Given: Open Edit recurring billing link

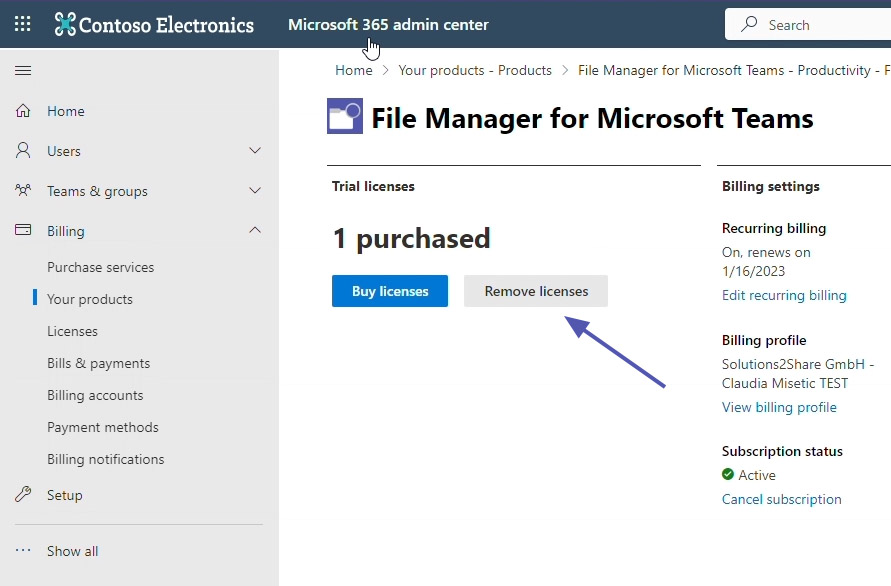Looking at the screenshot, I should click(784, 295).
